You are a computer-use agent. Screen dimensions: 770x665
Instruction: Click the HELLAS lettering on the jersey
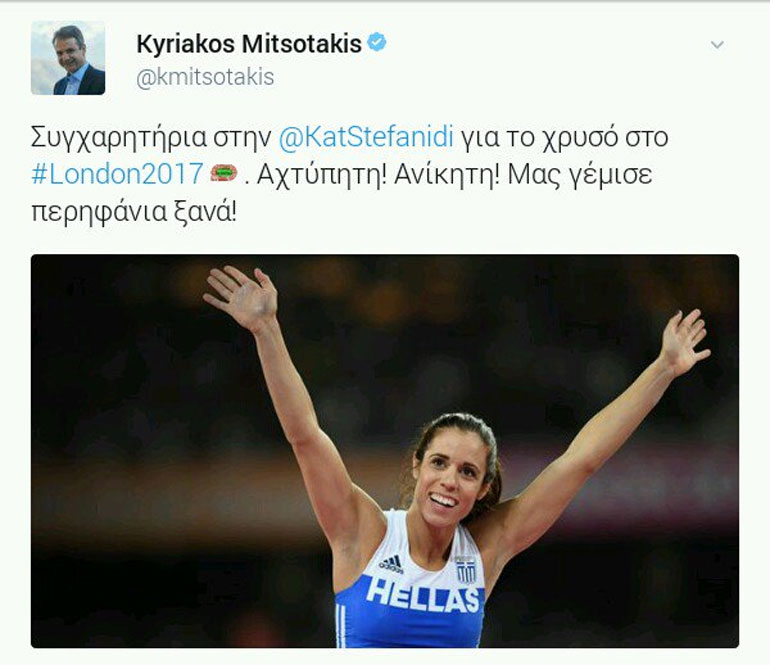(x=423, y=595)
